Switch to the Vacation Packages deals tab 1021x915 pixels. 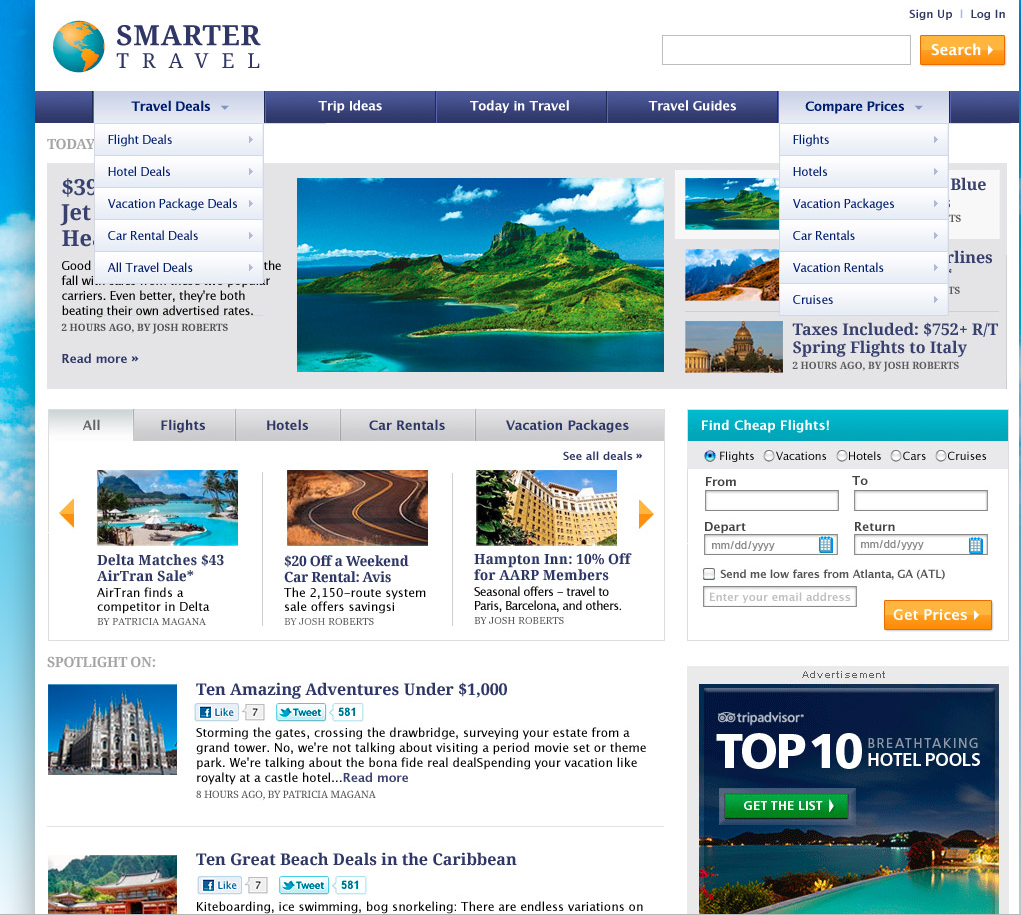[568, 425]
